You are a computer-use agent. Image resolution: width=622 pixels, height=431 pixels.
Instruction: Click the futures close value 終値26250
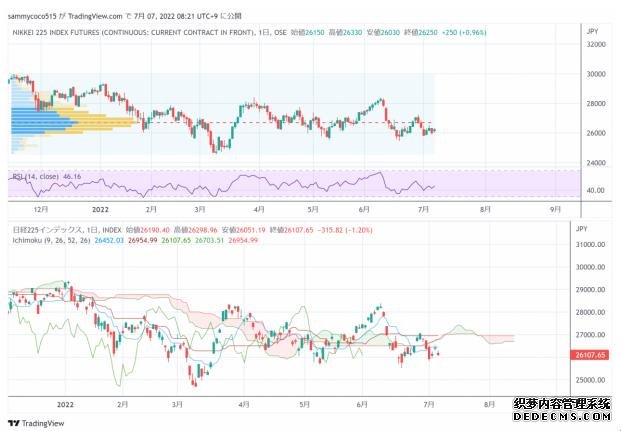click(420, 33)
